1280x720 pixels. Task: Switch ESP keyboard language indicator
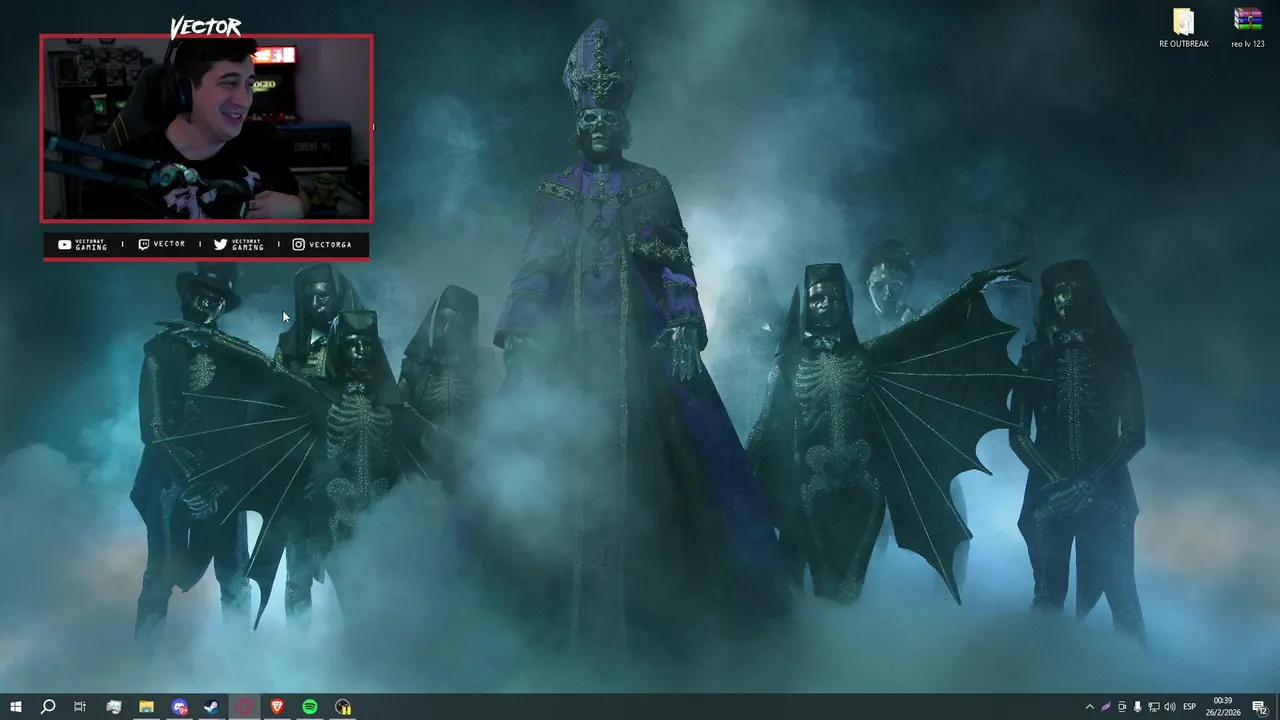click(x=1190, y=707)
